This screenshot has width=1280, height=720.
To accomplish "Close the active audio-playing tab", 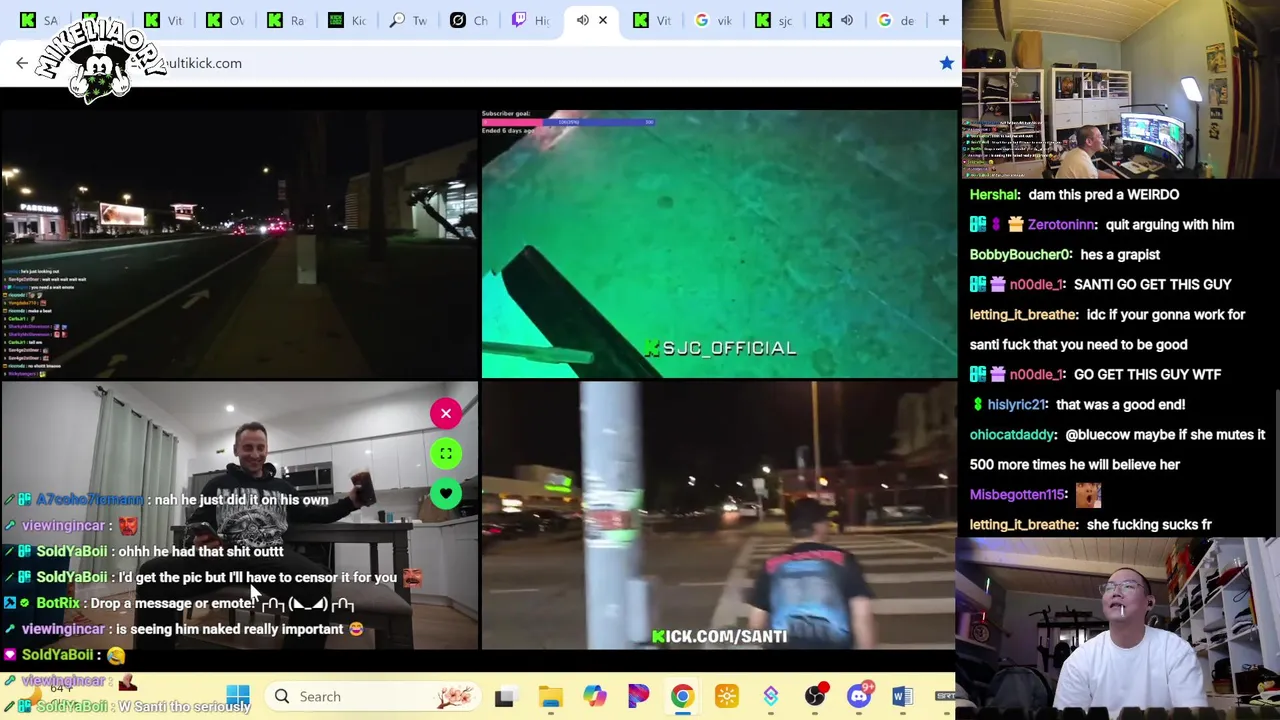I will pyautogui.click(x=603, y=20).
